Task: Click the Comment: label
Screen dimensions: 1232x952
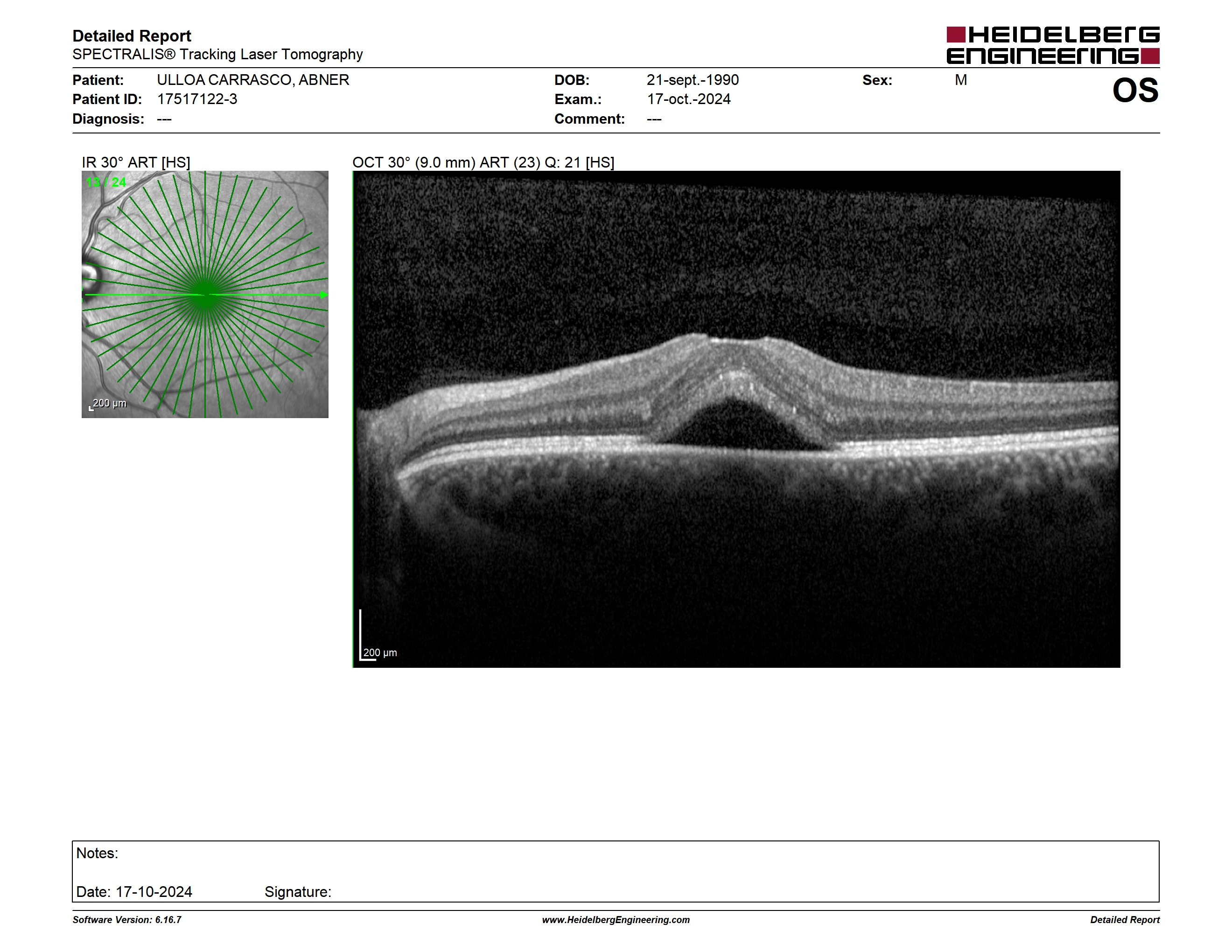Action: pos(589,119)
